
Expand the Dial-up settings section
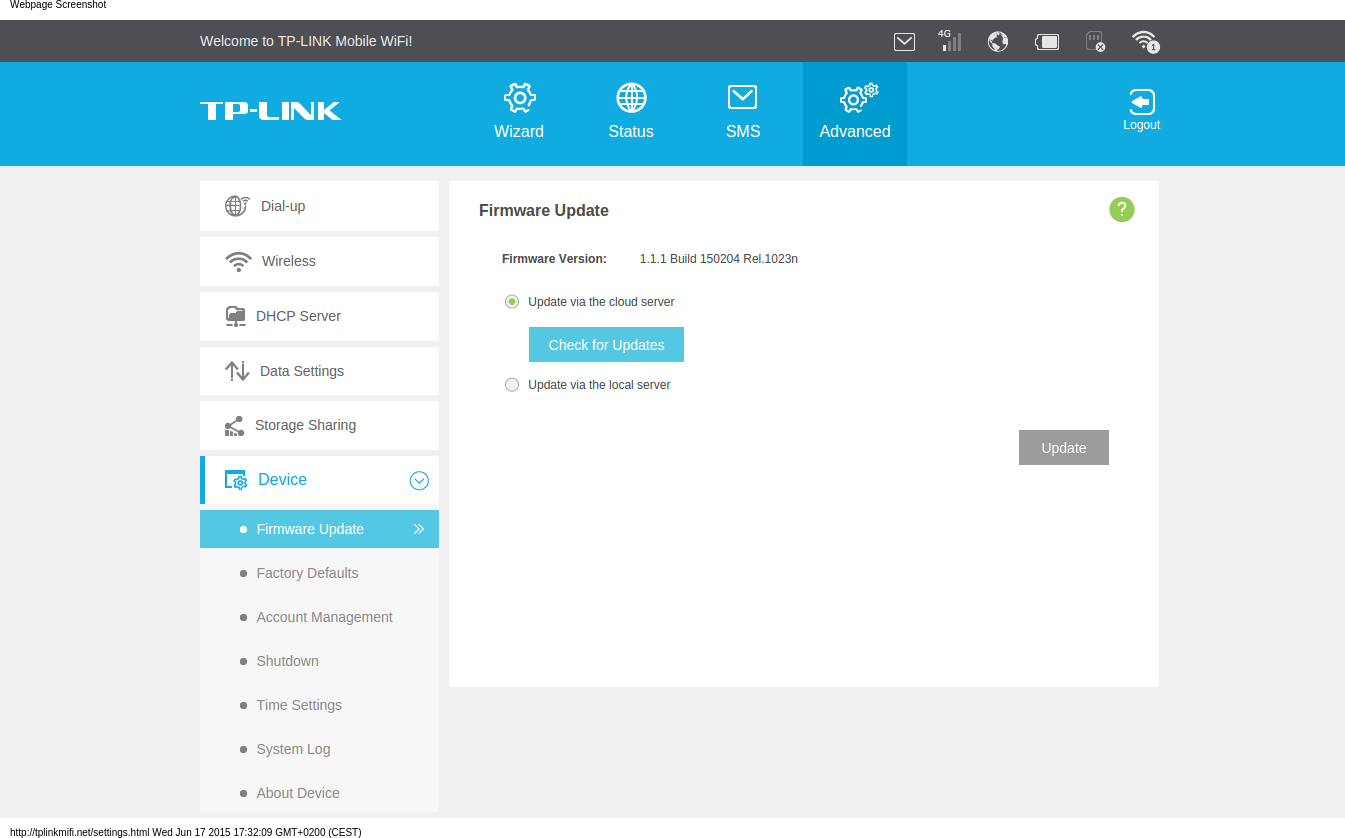pos(319,206)
